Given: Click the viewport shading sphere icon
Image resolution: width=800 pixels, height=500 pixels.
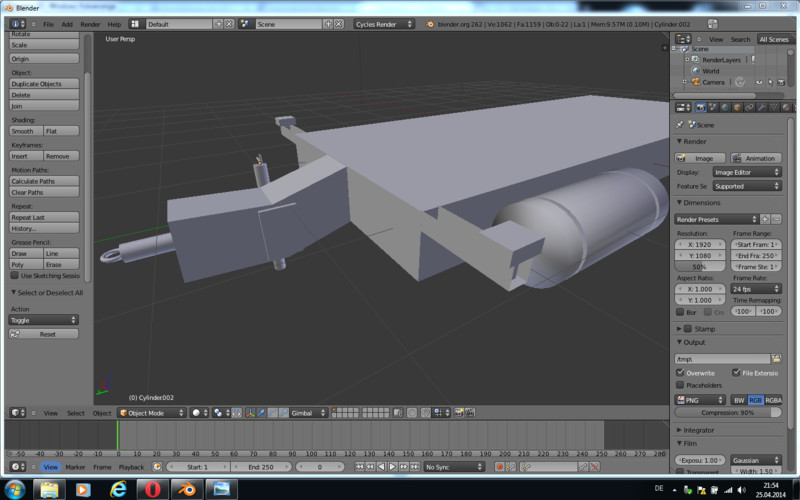Looking at the screenshot, I should coord(199,413).
